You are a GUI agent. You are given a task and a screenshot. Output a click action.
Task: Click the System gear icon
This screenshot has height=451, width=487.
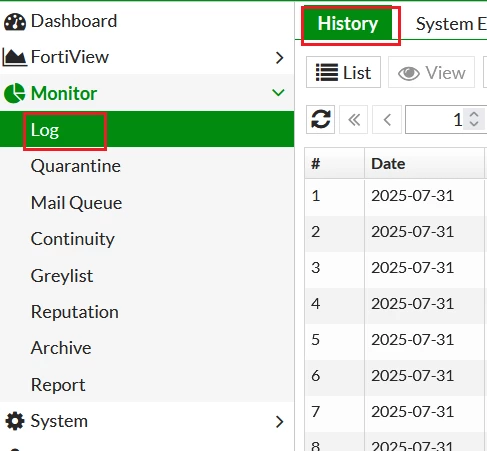tap(15, 421)
